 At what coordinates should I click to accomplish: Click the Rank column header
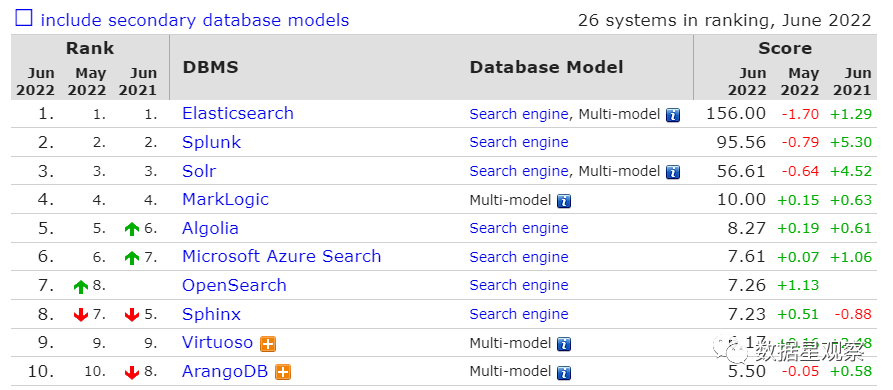[x=90, y=48]
